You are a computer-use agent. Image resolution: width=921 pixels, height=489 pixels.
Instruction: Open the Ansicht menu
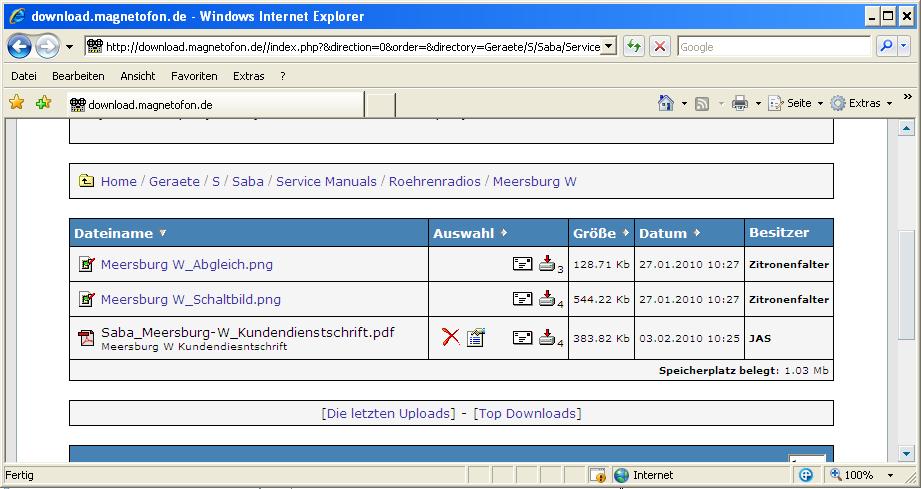138,76
